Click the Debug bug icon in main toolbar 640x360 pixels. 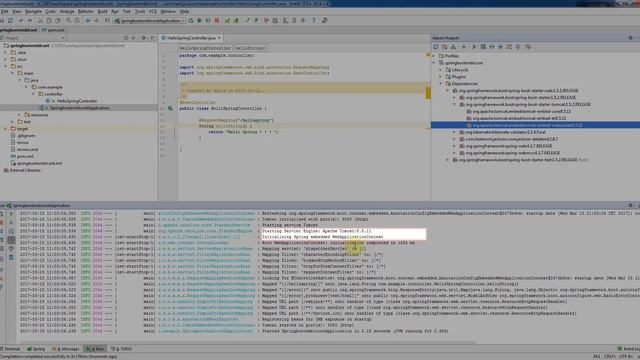point(199,20)
